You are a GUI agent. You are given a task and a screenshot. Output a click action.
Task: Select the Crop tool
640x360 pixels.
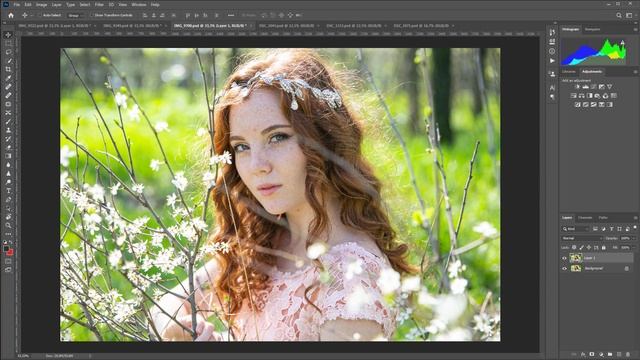pos(8,69)
